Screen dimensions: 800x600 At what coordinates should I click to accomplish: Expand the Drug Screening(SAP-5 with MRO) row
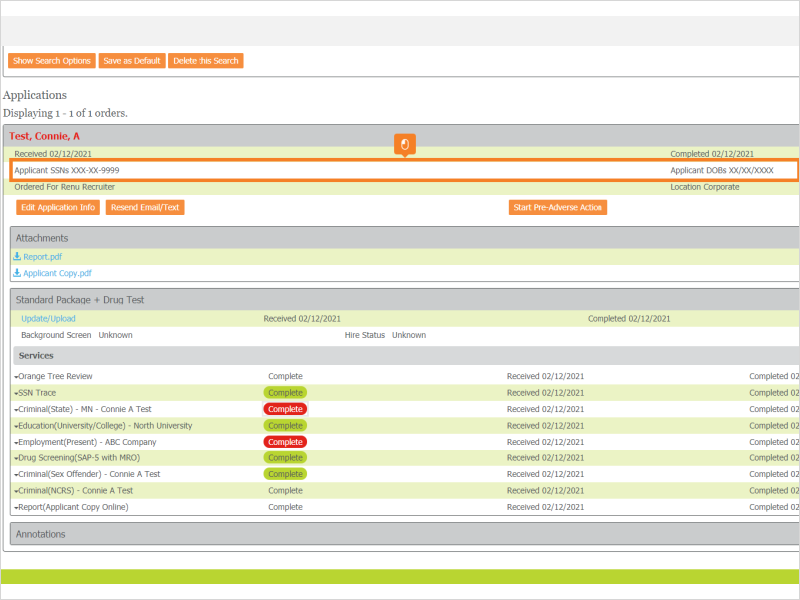point(14,457)
